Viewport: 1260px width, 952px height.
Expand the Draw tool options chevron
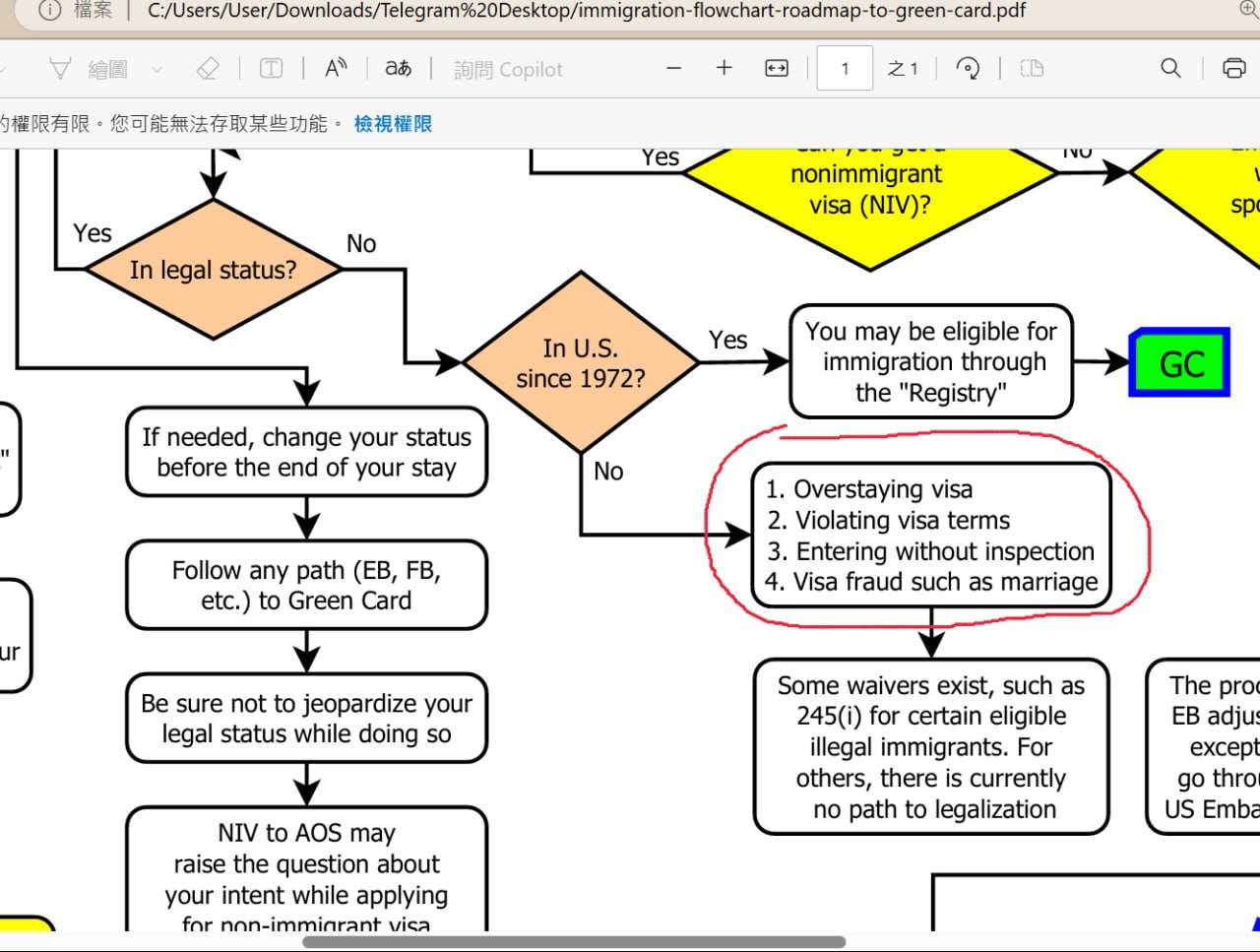pyautogui.click(x=157, y=70)
